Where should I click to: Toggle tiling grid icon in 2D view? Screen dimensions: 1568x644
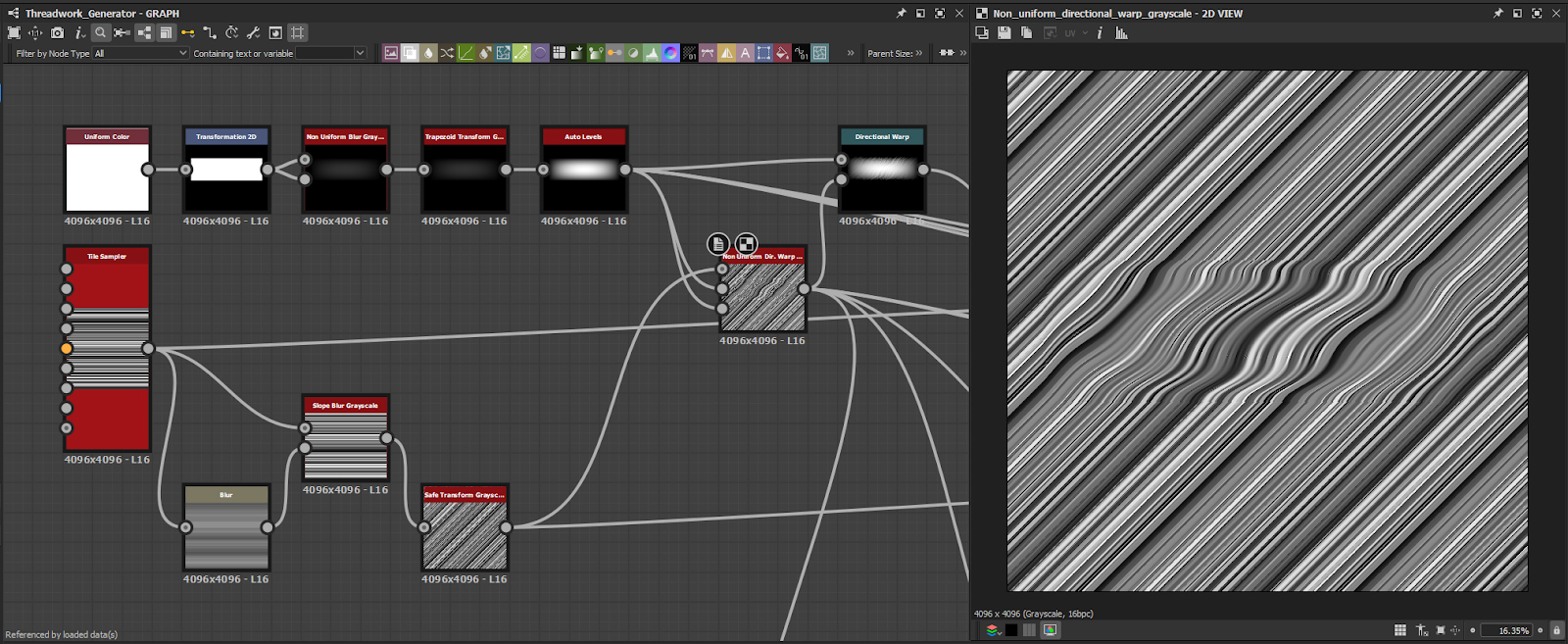click(1400, 630)
